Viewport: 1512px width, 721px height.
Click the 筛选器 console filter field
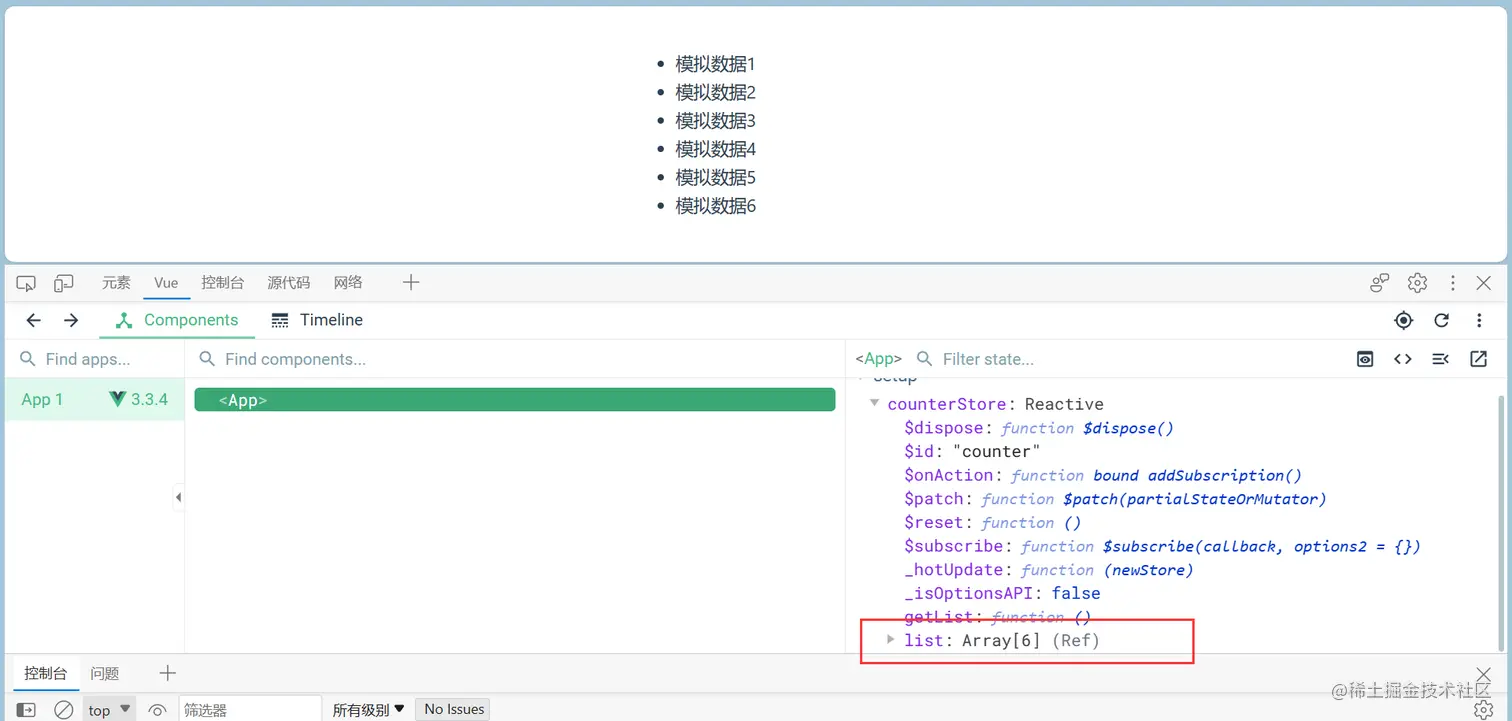coord(250,710)
